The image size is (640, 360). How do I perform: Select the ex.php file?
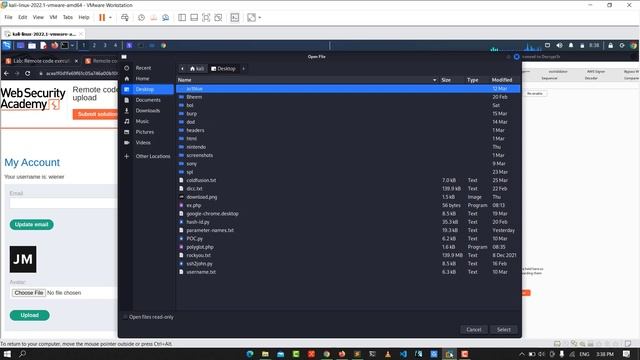pyautogui.click(x=348, y=205)
